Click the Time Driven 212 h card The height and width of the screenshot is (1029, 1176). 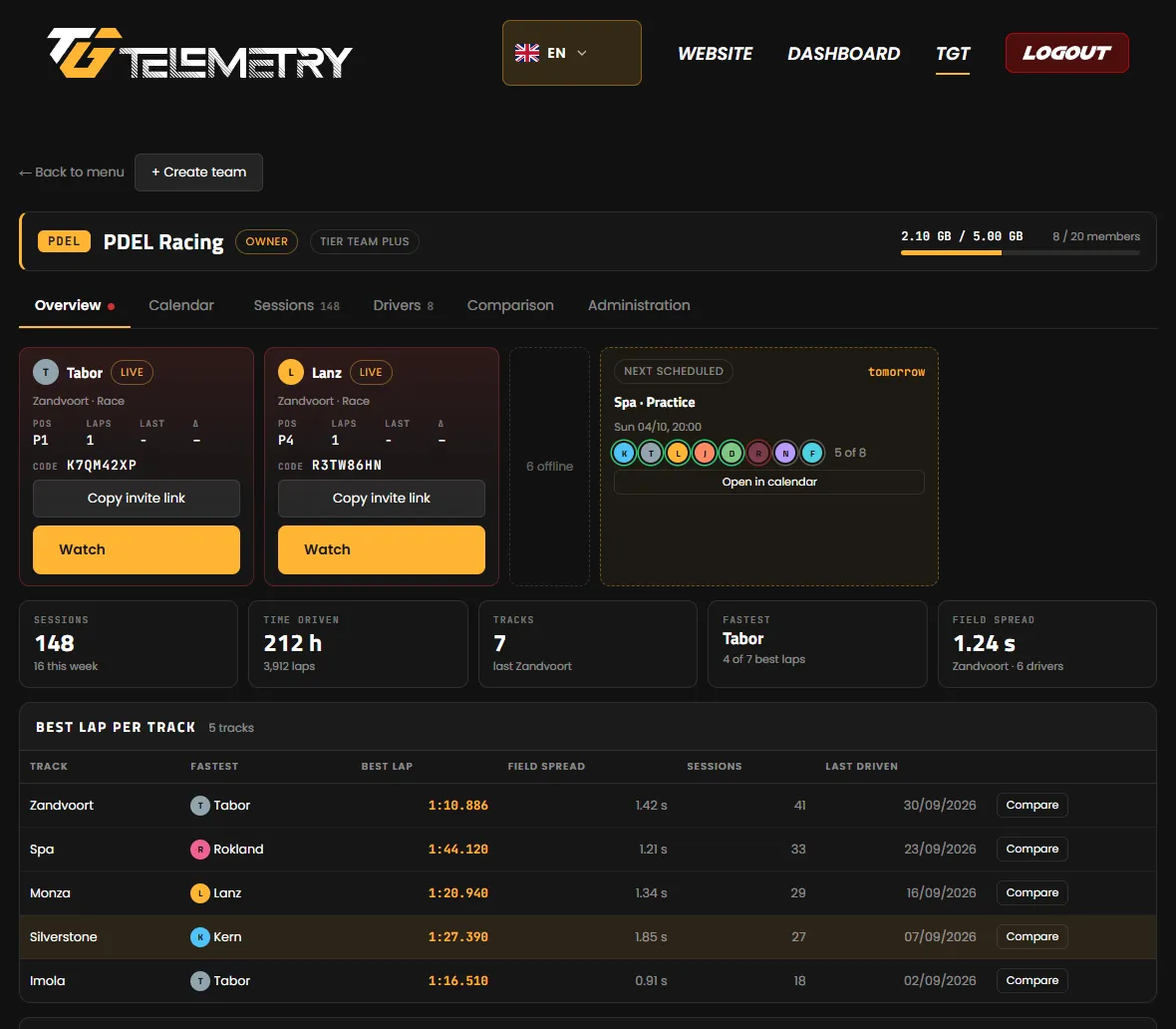tap(358, 644)
